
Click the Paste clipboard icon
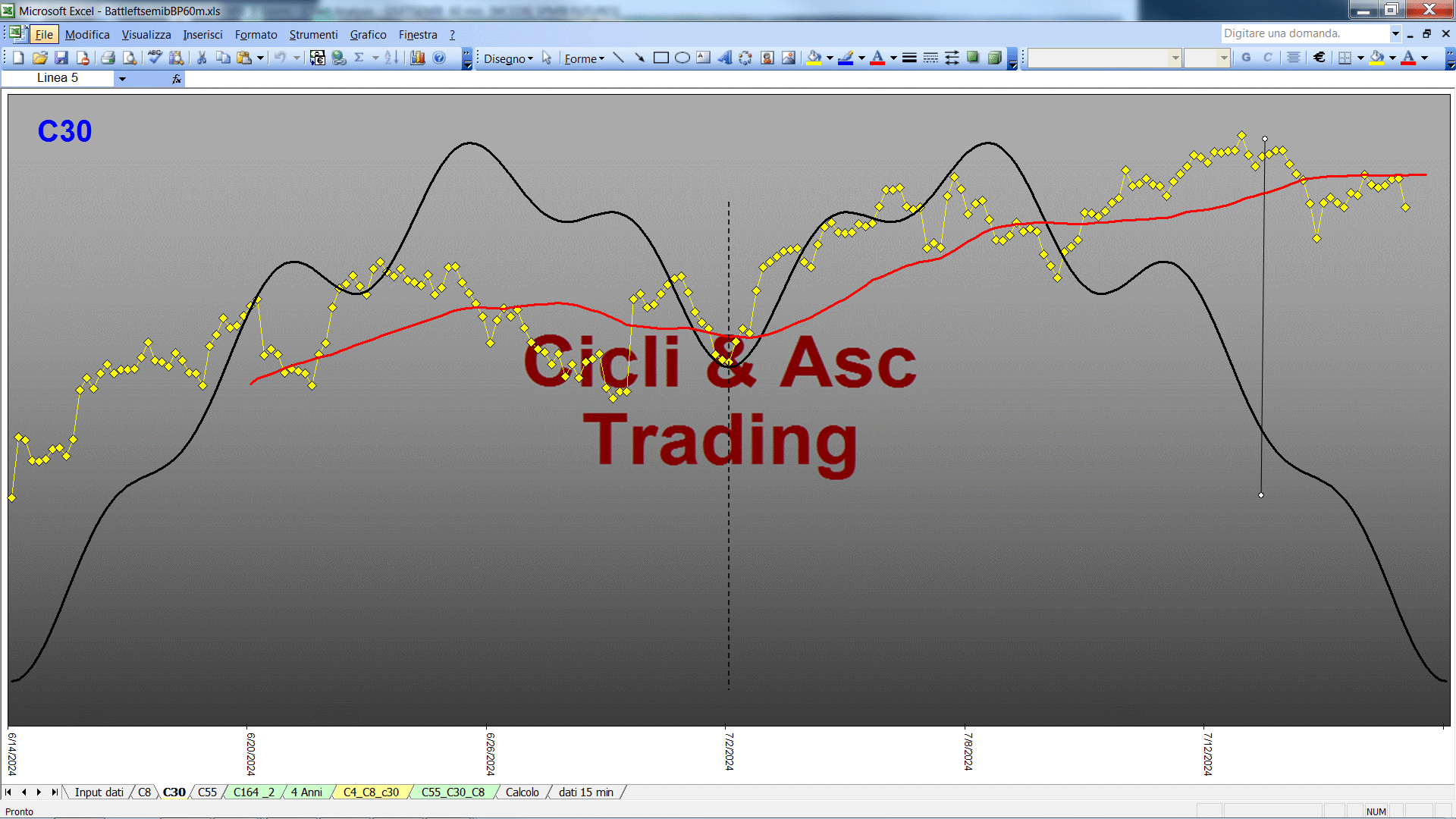244,58
